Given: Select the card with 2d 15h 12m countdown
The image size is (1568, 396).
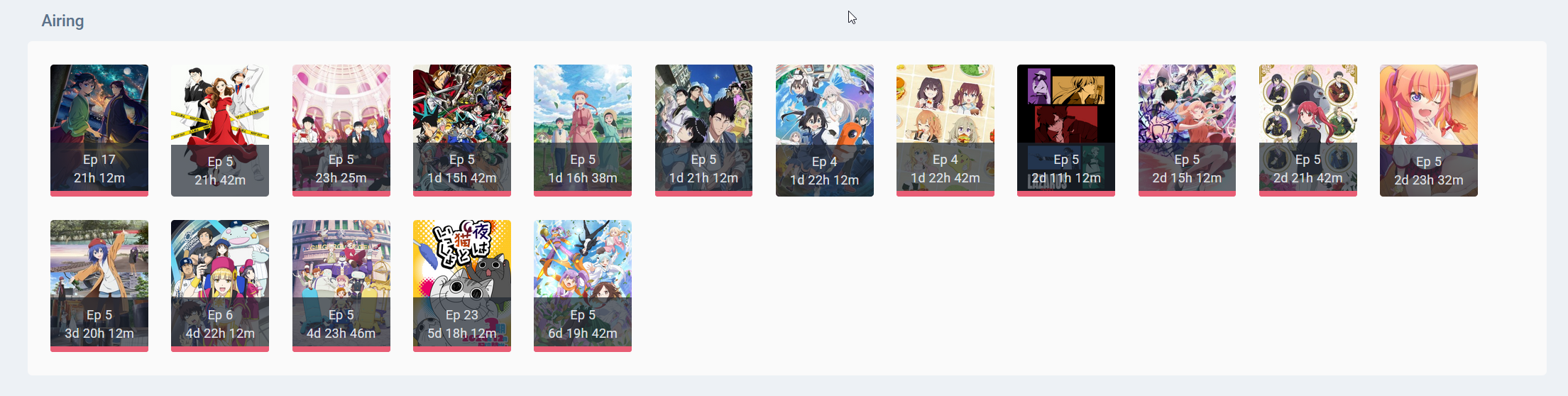Looking at the screenshot, I should tap(1187, 130).
